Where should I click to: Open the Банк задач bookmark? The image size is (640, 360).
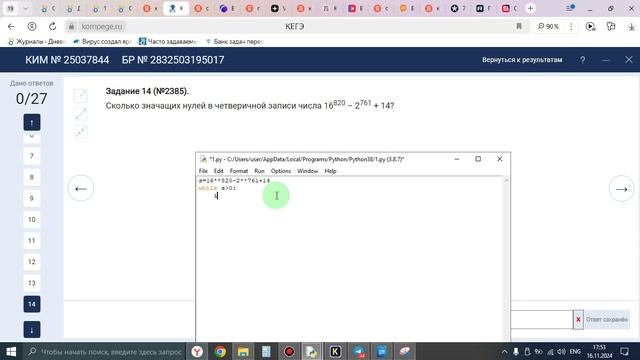click(234, 41)
